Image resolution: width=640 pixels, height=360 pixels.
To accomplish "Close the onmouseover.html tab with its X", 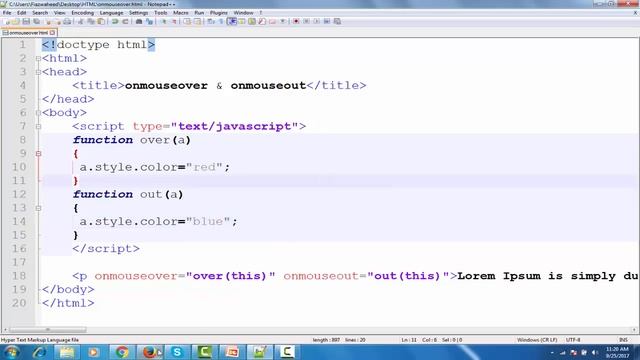I will coord(52,32).
